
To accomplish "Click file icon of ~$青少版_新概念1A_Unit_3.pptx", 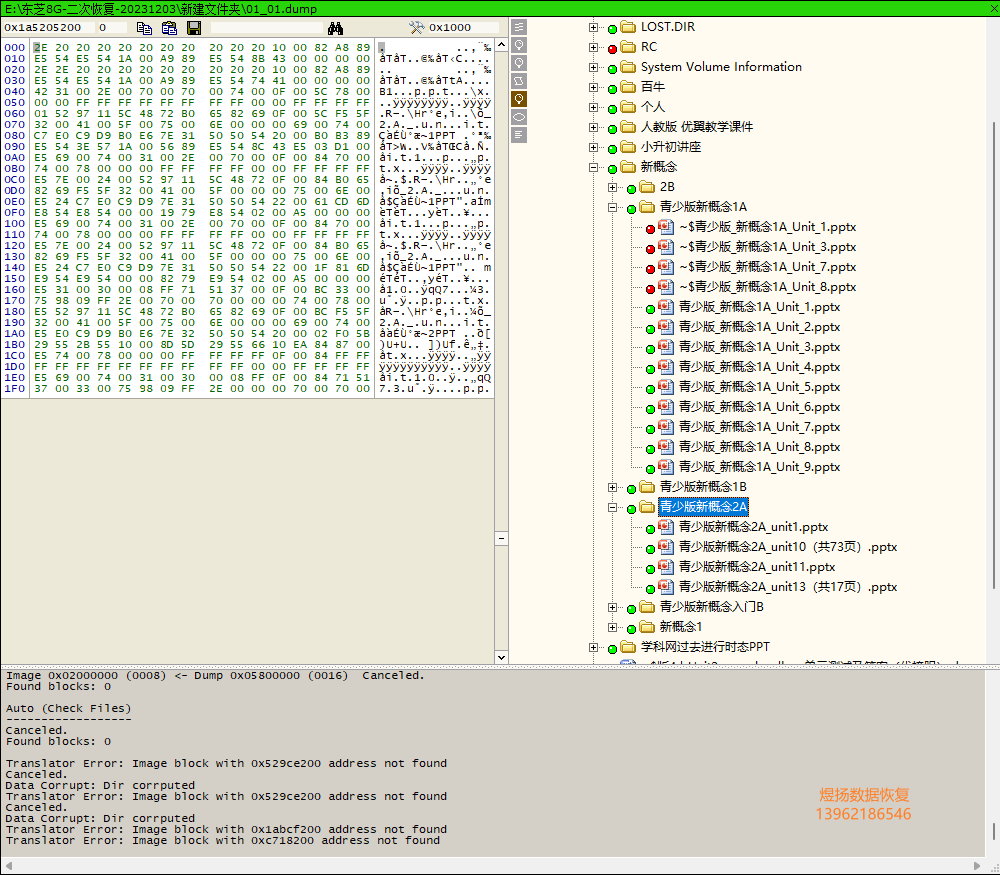I will tap(666, 247).
